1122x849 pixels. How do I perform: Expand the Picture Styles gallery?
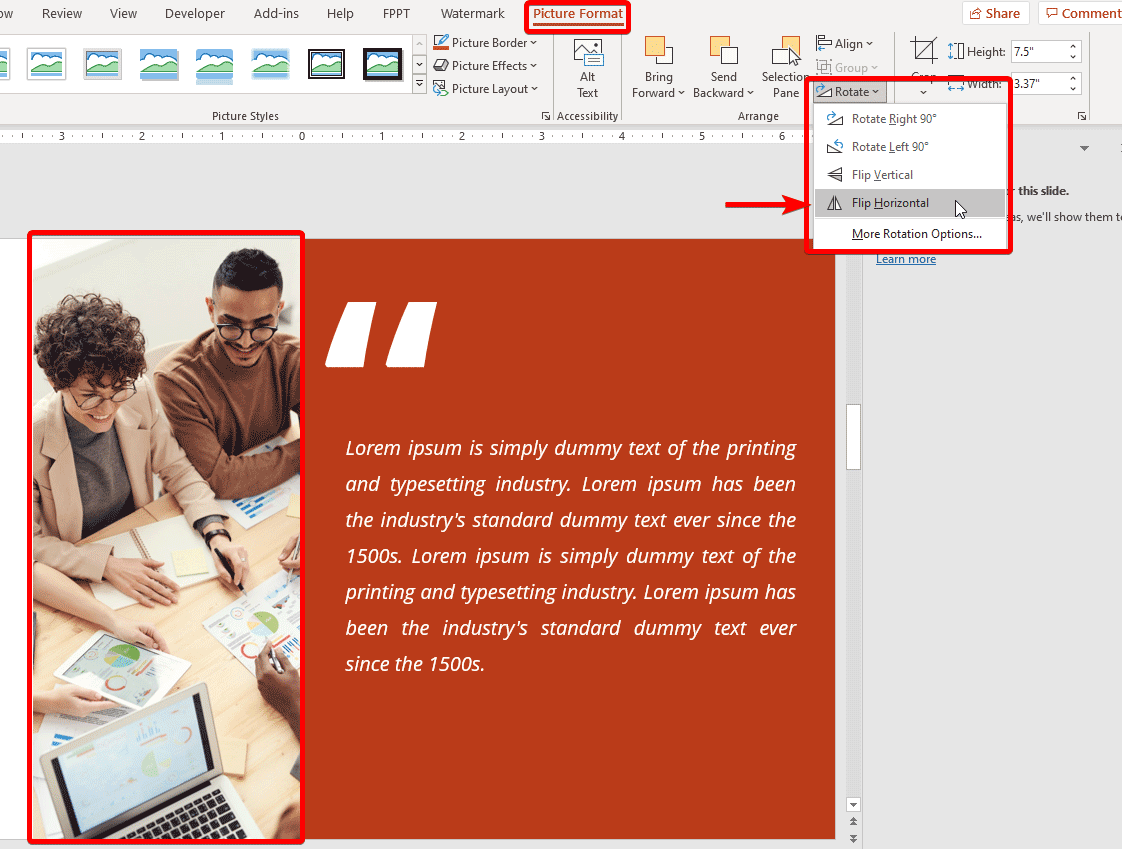(419, 84)
